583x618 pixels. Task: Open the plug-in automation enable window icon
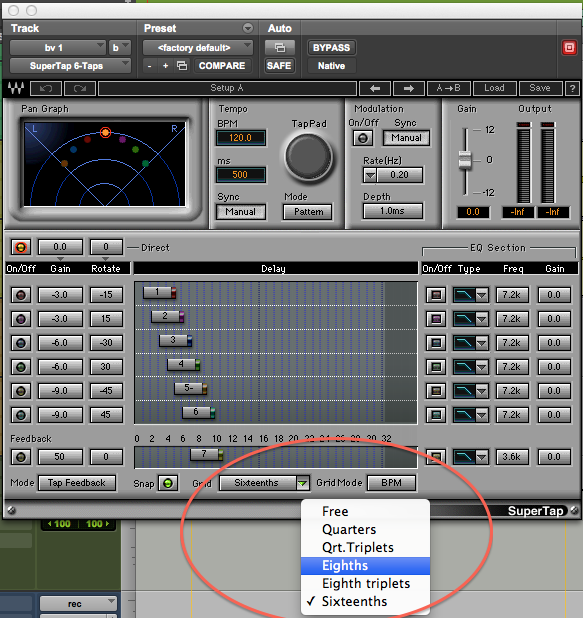pos(279,48)
